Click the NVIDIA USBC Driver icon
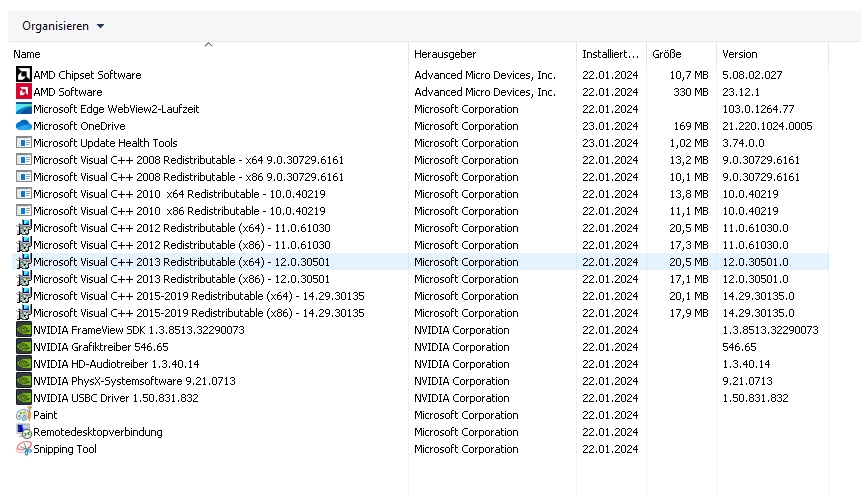This screenshot has height=496, width=861. pos(24,398)
